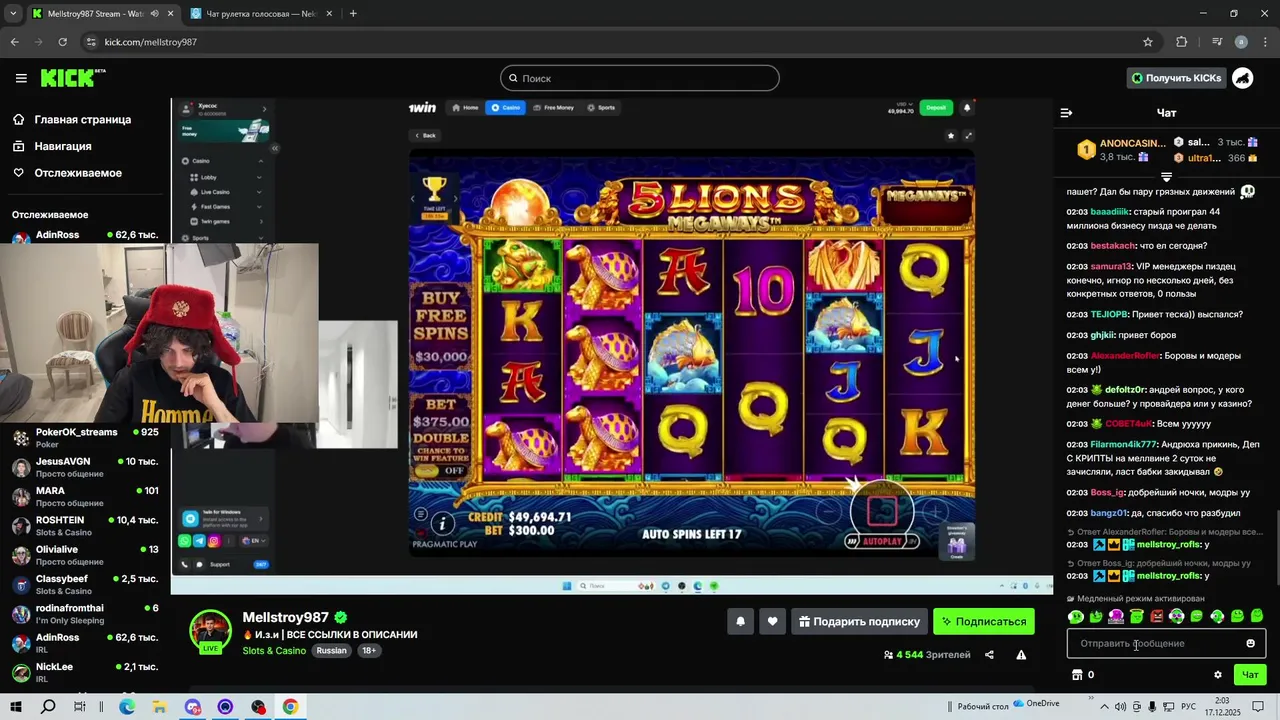Open Chrome three-dot menu
The image size is (1280, 720).
[x=1264, y=42]
